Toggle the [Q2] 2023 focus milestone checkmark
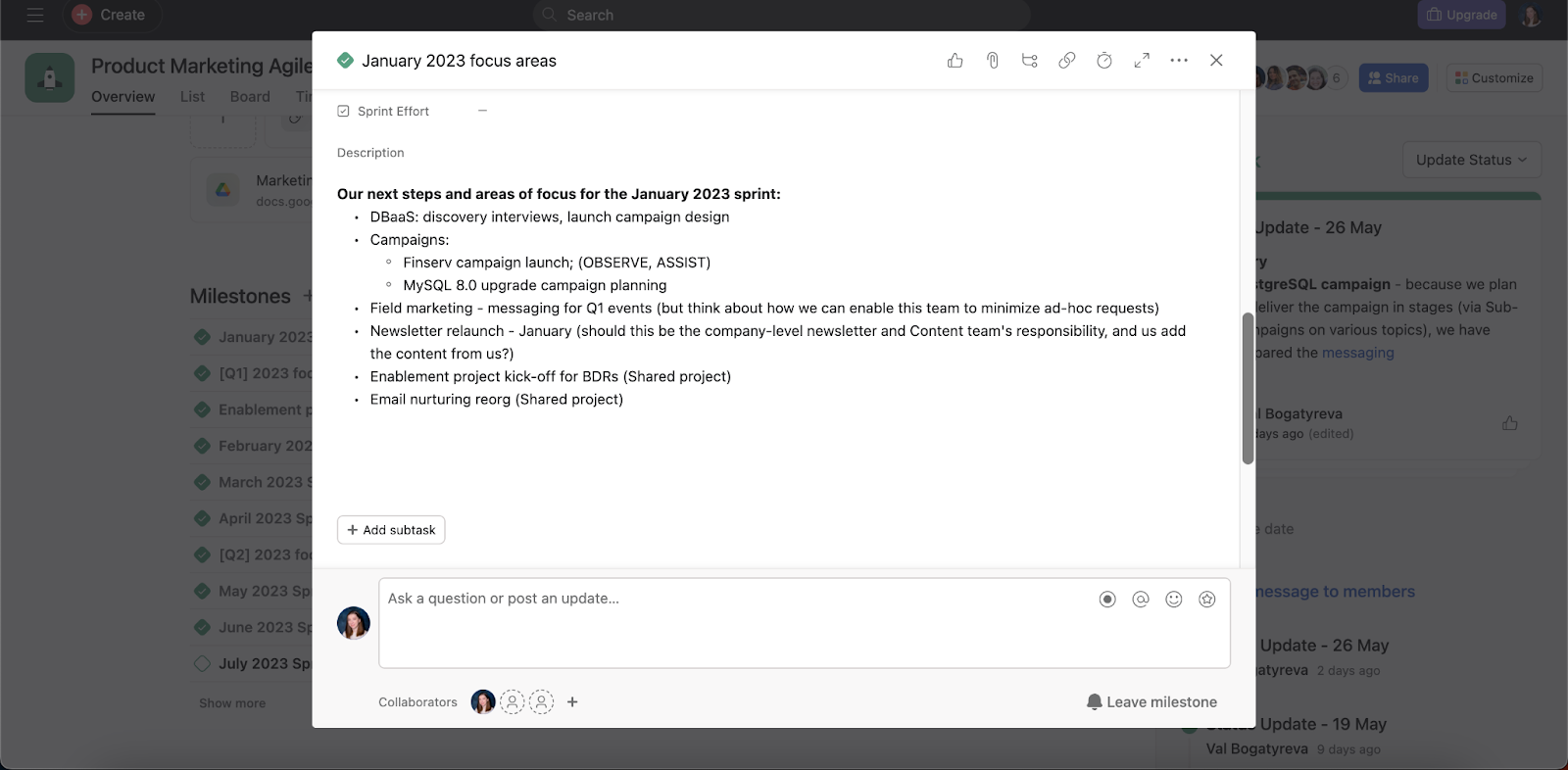This screenshot has height=770, width=1568. tap(202, 554)
